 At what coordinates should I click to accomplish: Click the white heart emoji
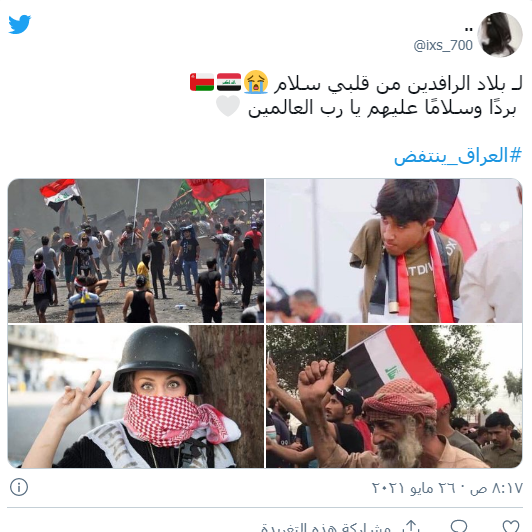[x=228, y=106]
